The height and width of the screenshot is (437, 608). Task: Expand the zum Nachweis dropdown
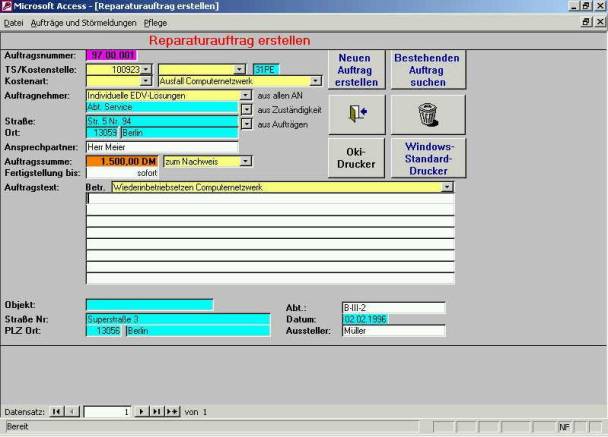click(x=245, y=161)
